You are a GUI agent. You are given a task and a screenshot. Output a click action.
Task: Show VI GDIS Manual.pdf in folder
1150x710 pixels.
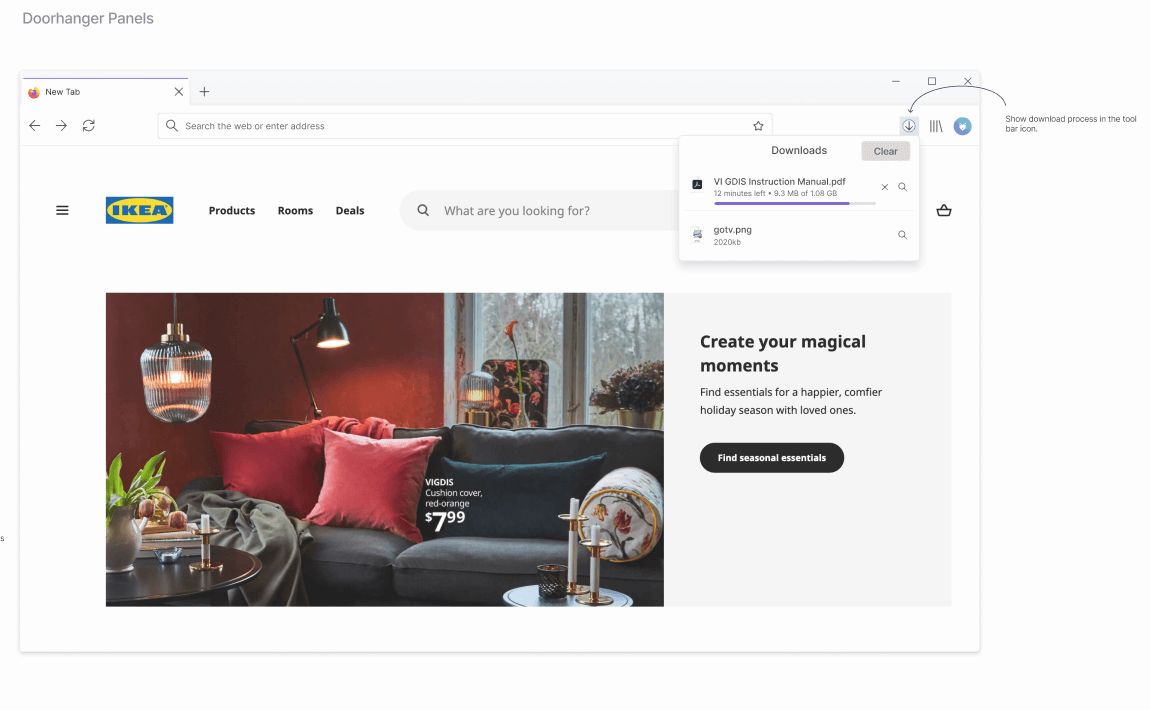[902, 187]
